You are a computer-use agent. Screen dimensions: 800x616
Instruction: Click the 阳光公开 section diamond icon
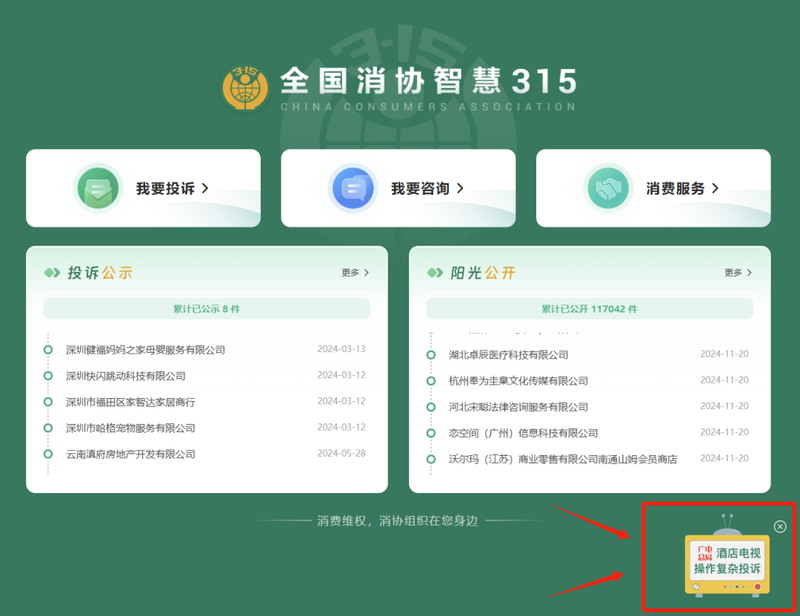pyautogui.click(x=435, y=273)
